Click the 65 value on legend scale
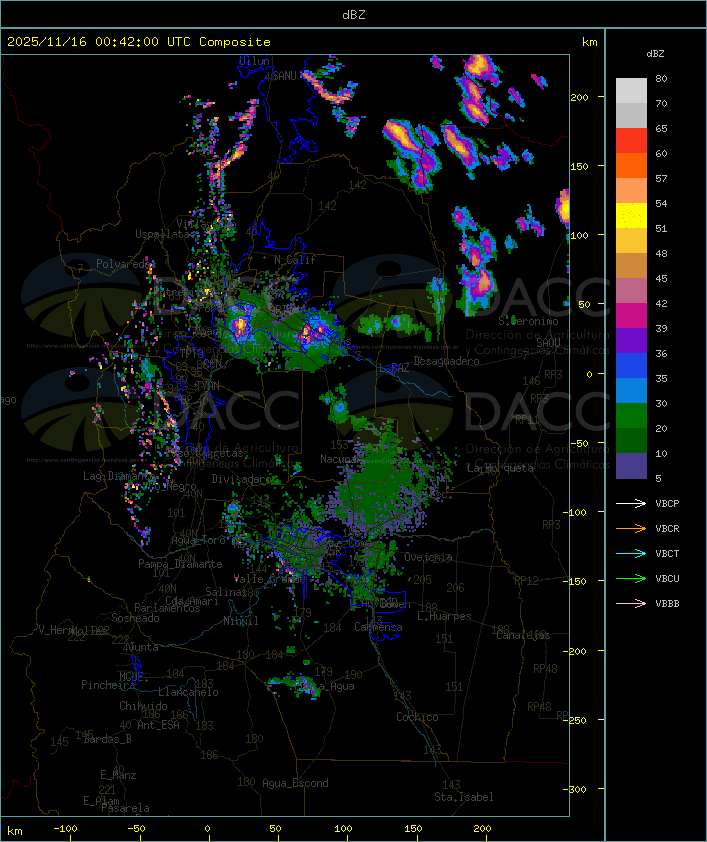 [661, 128]
